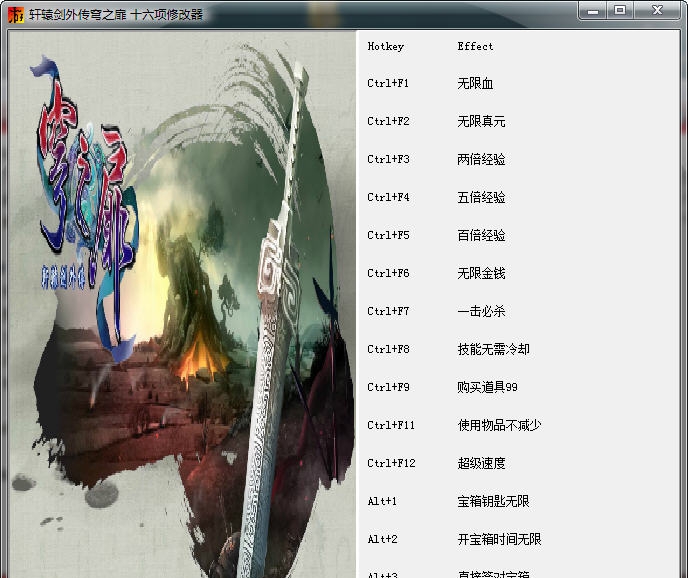Select the Ctrl+F5 hotkey label
This screenshot has width=688, height=578.
(x=388, y=235)
